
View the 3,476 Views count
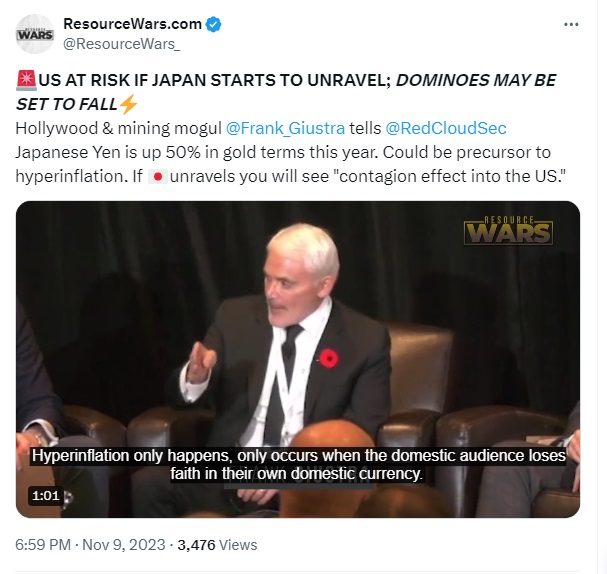click(217, 545)
